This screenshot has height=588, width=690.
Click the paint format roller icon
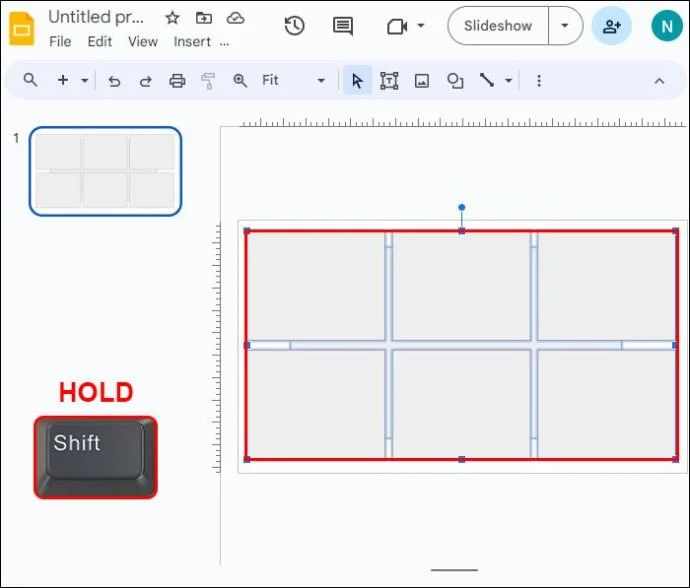(208, 81)
